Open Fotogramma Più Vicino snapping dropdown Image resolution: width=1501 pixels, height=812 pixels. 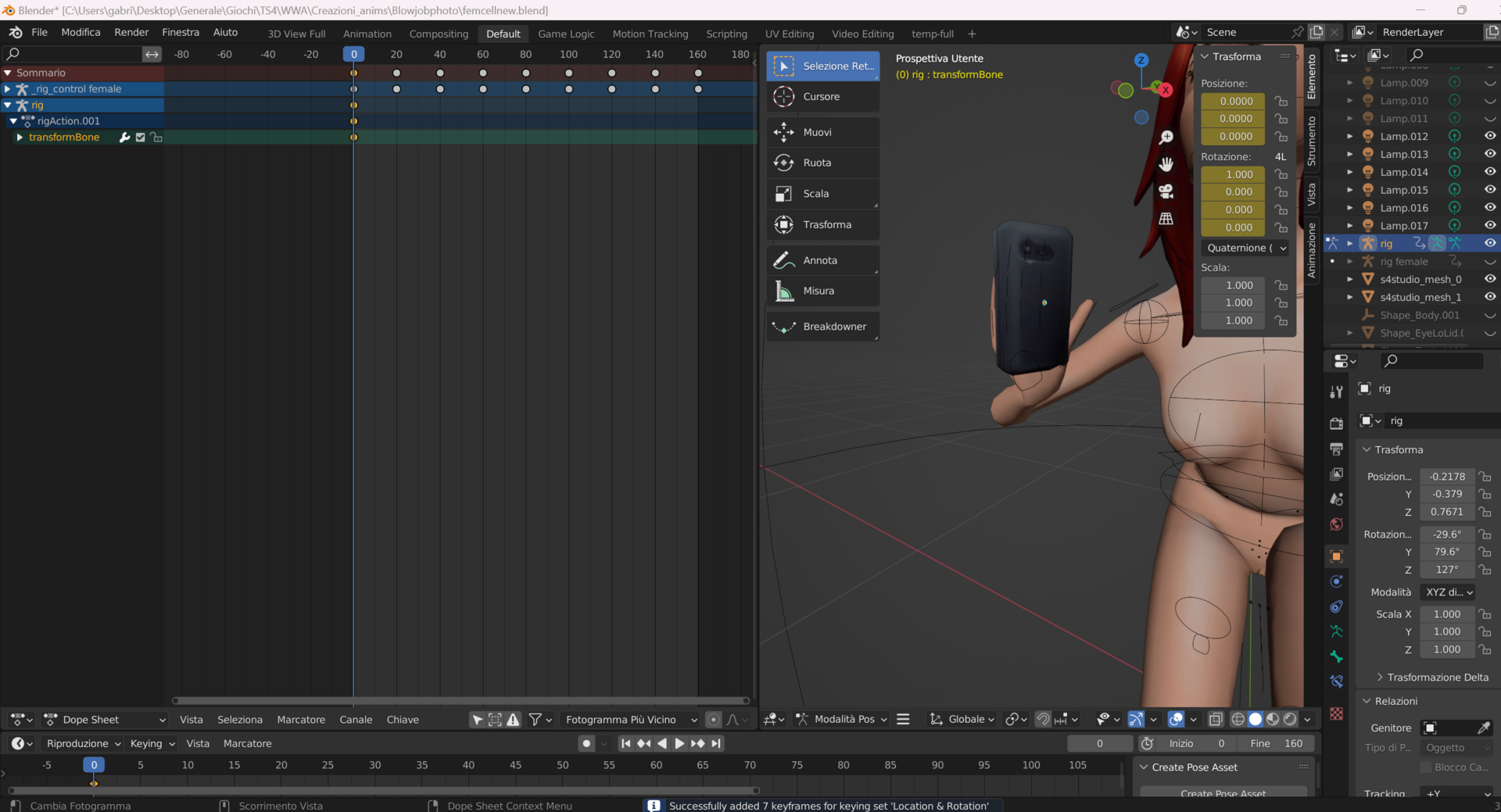(x=631, y=720)
